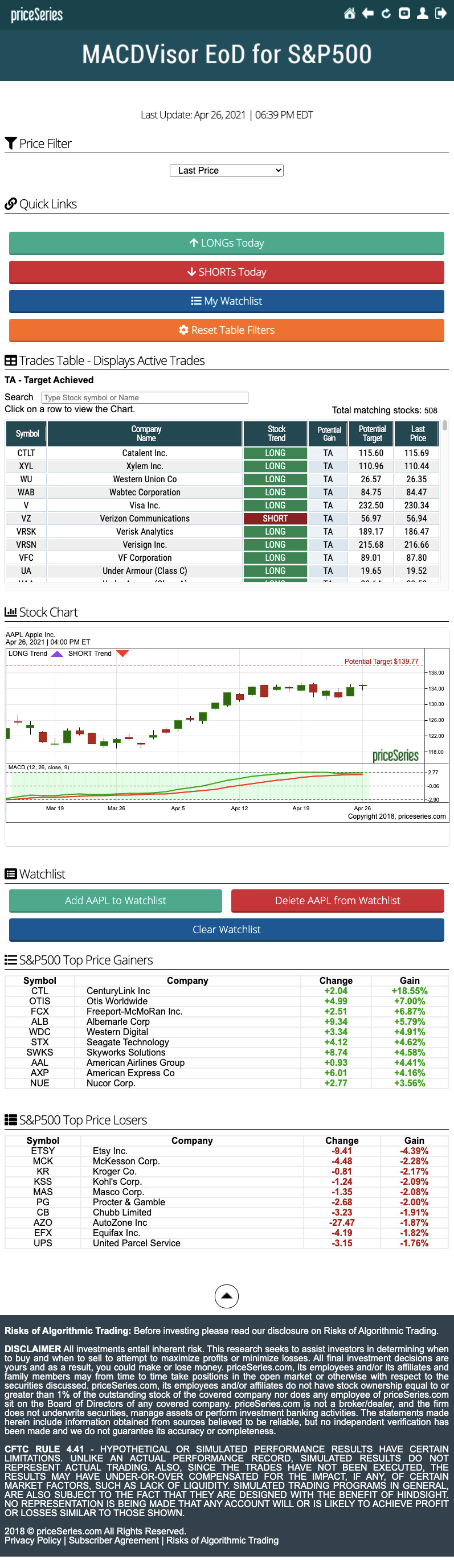Select the XYL Xylem Inc. row
The image size is (454, 1568).
pyautogui.click(x=222, y=466)
